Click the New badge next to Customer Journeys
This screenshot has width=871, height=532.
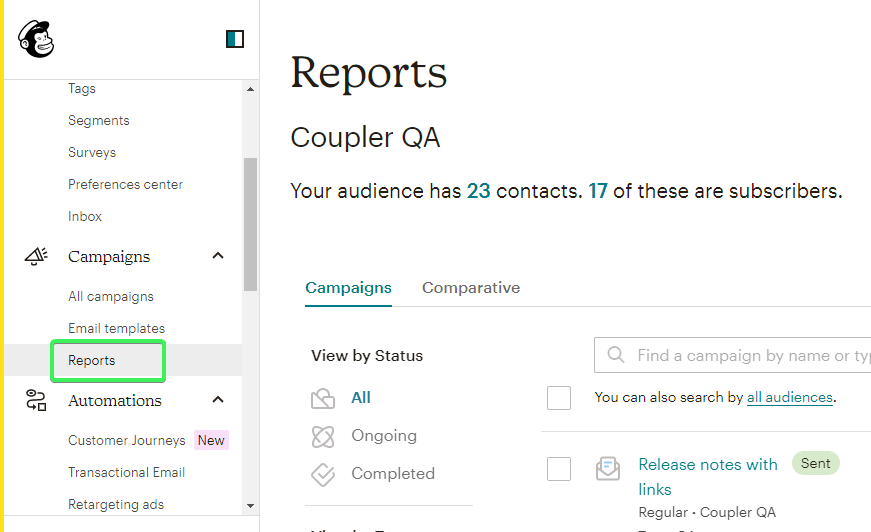(211, 440)
